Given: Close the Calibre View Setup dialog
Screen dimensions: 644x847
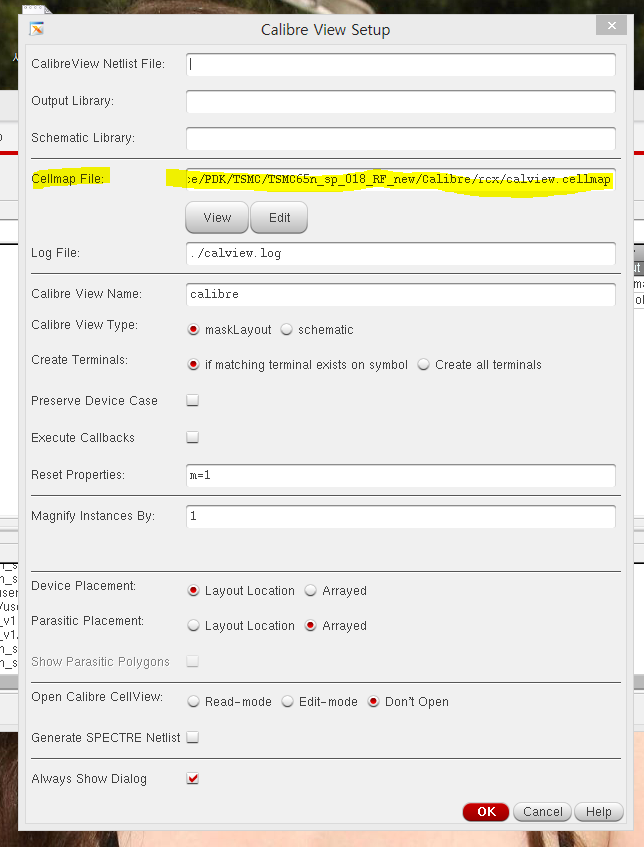Looking at the screenshot, I should coord(611,25).
